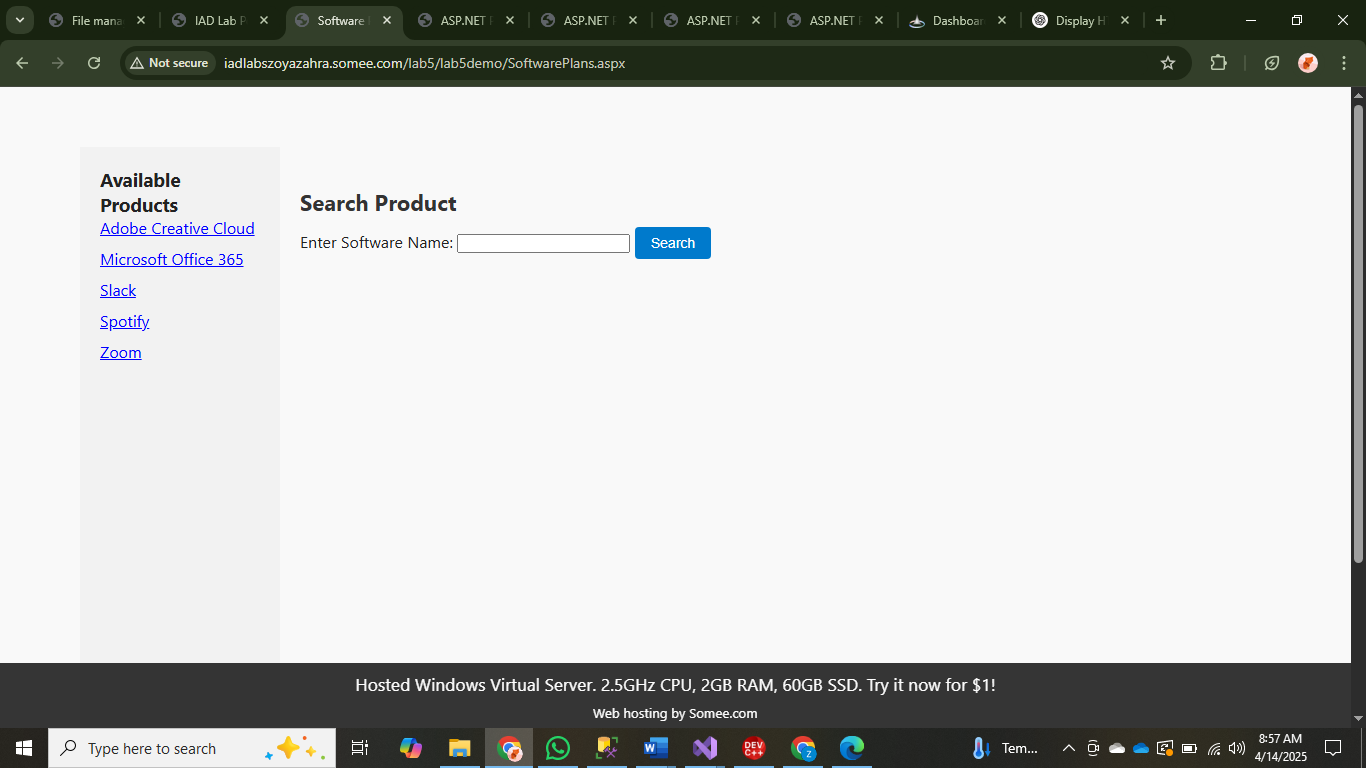
Task: Open File Explorer from the taskbar
Action: pos(459,748)
